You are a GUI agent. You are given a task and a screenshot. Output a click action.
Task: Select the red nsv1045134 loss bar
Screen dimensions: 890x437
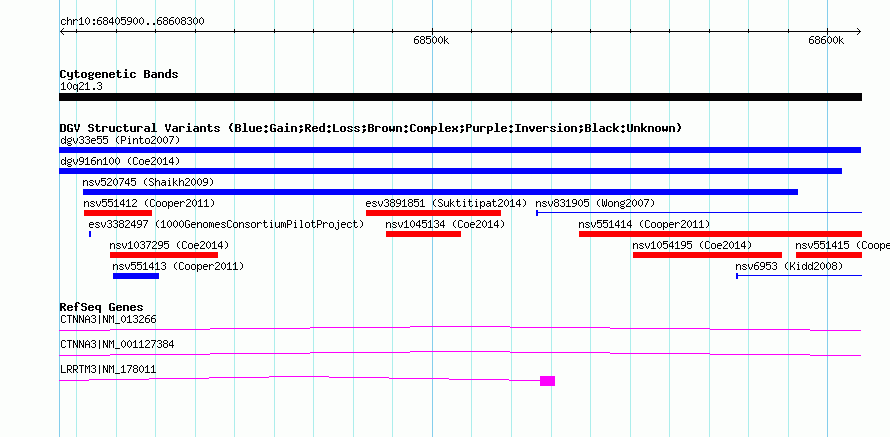(423, 234)
